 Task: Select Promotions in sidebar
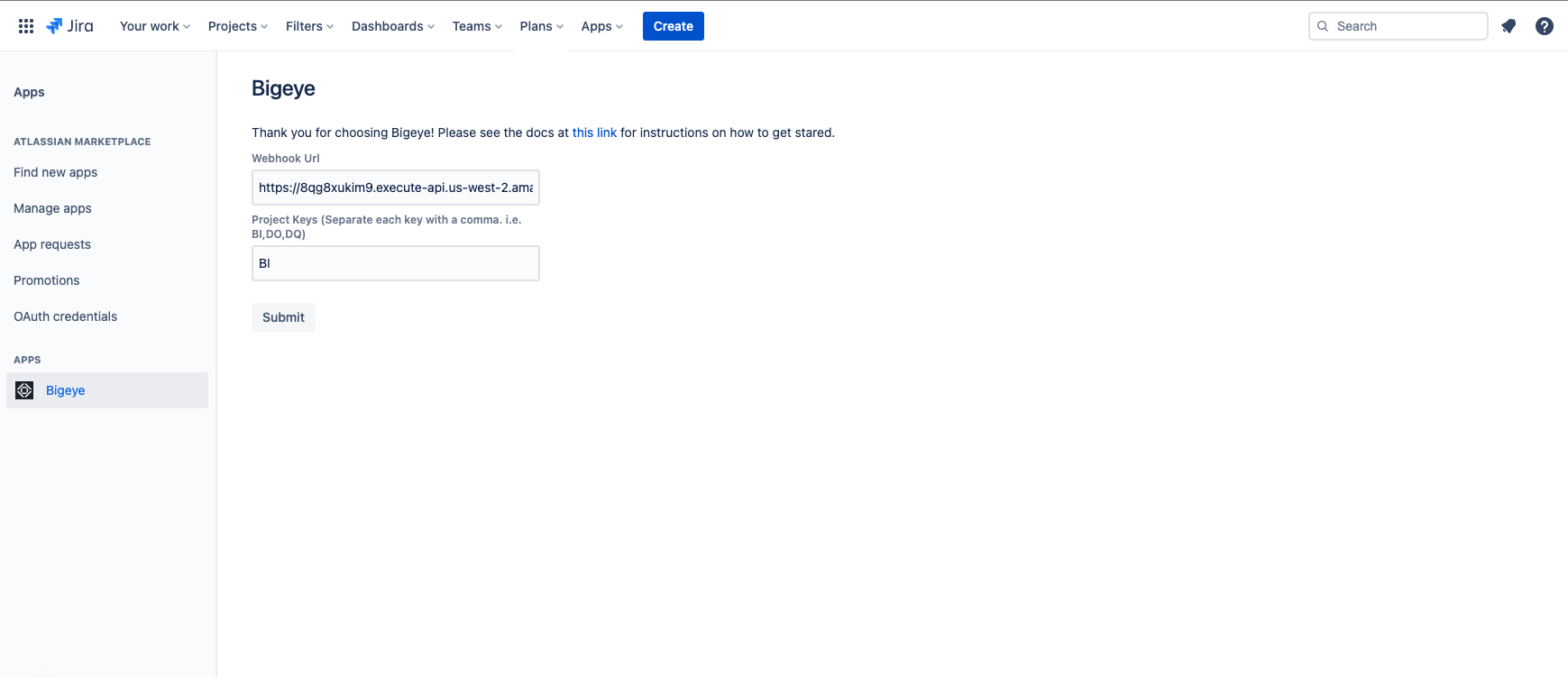(x=47, y=280)
